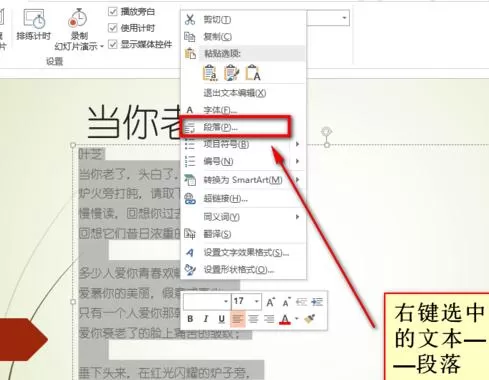Expand the Synonyms (同义词) submenu arrow
Viewport: 489px width, 380px height.
click(297, 217)
